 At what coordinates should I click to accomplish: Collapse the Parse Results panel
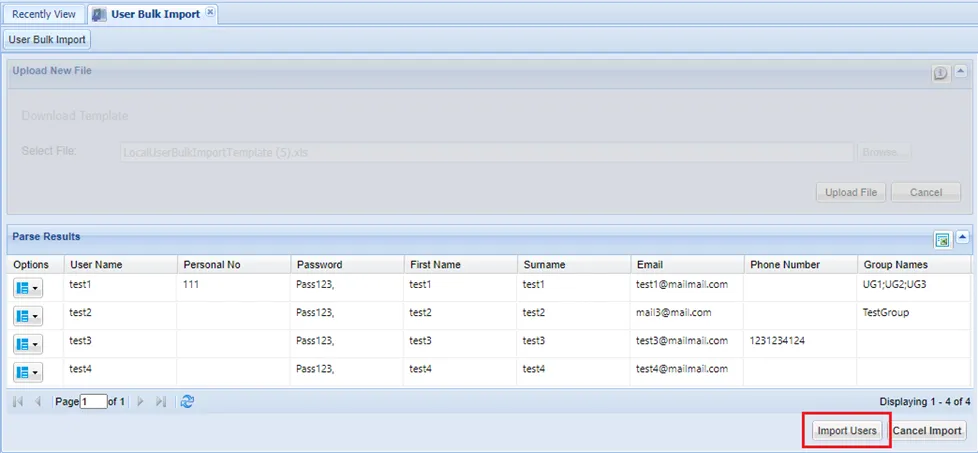pos(962,236)
